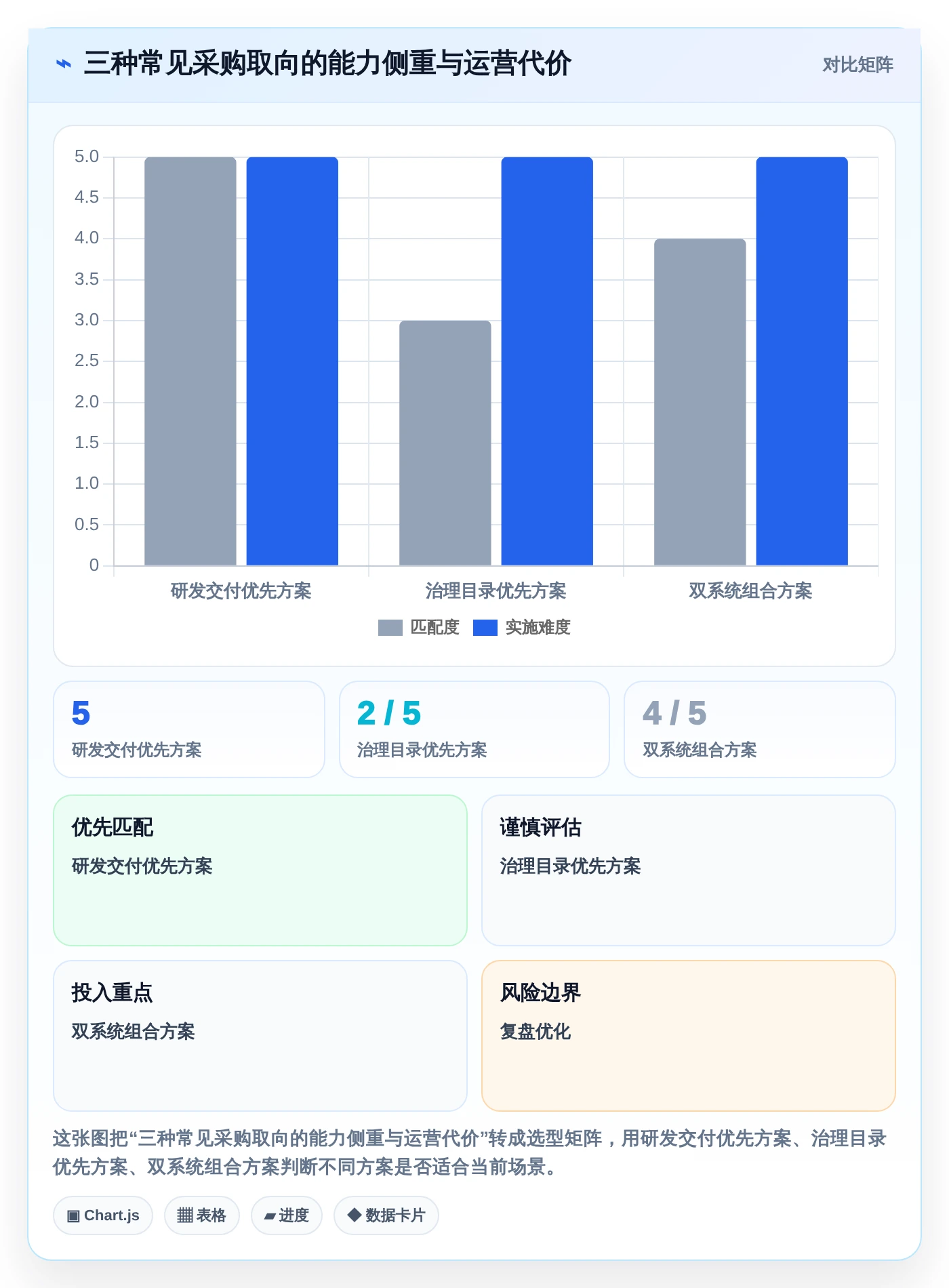Viewport: 949px width, 1288px height.
Task: Click 复盘优化 text in 风险边界 card
Action: (536, 1032)
